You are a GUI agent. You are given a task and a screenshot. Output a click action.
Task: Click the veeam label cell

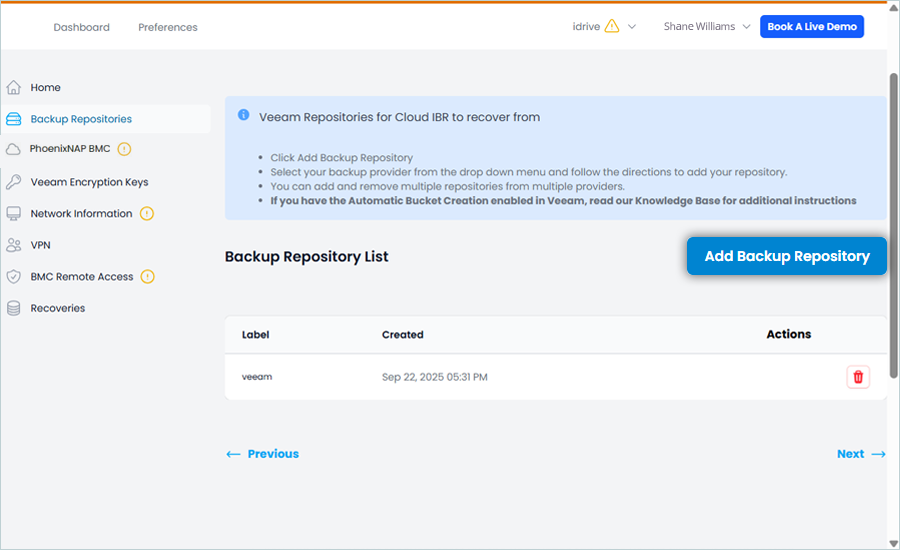(257, 377)
